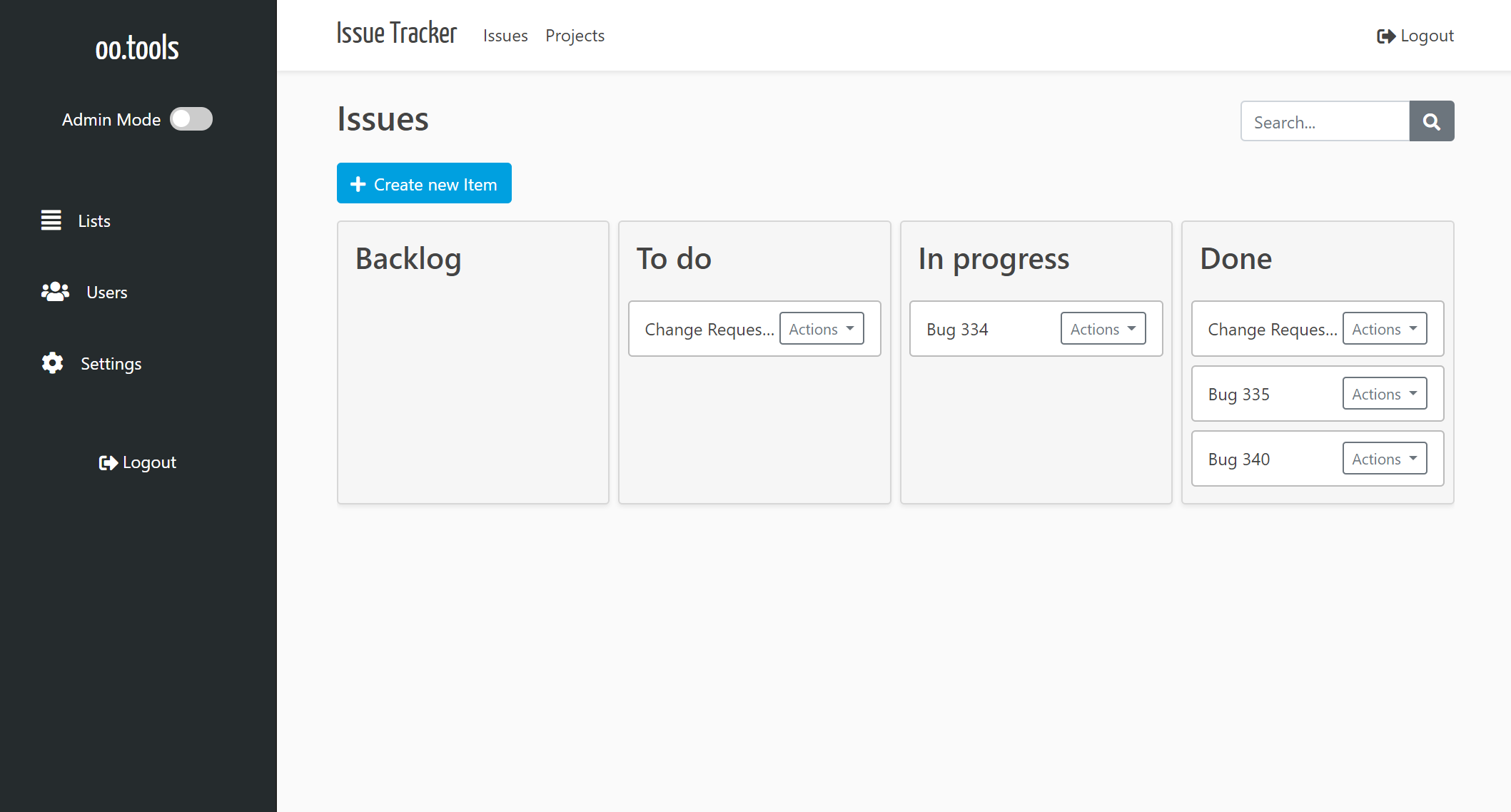Click the Settings gear icon
The image size is (1511, 812).
coord(52,363)
